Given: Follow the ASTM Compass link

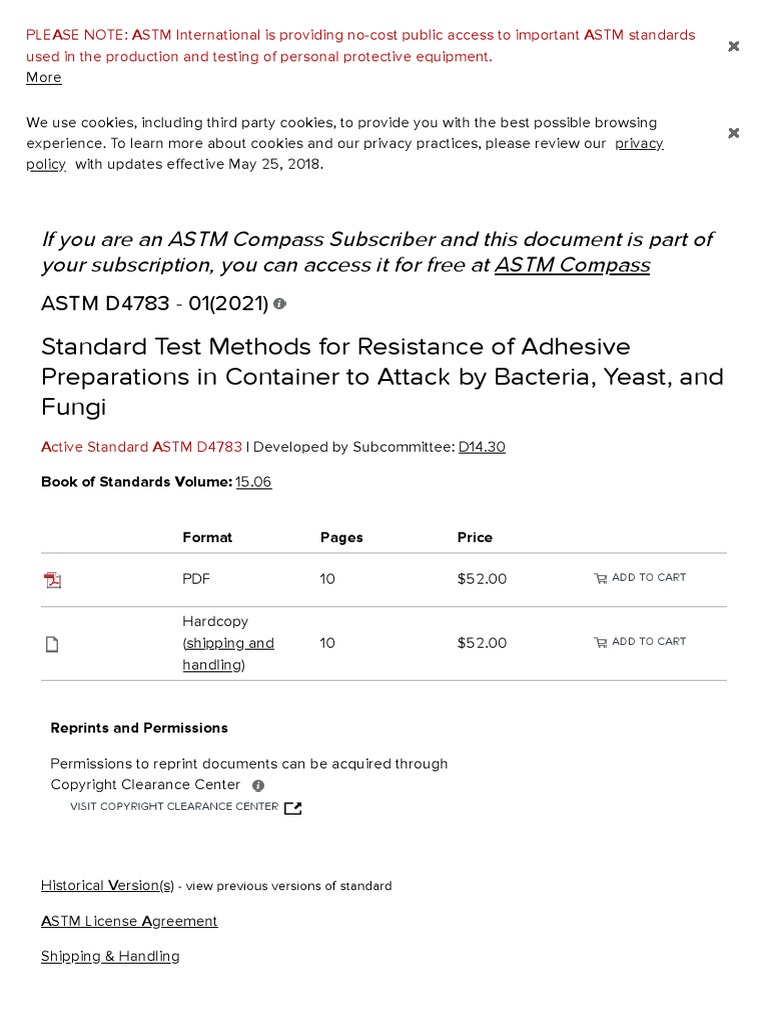Looking at the screenshot, I should pos(572,264).
